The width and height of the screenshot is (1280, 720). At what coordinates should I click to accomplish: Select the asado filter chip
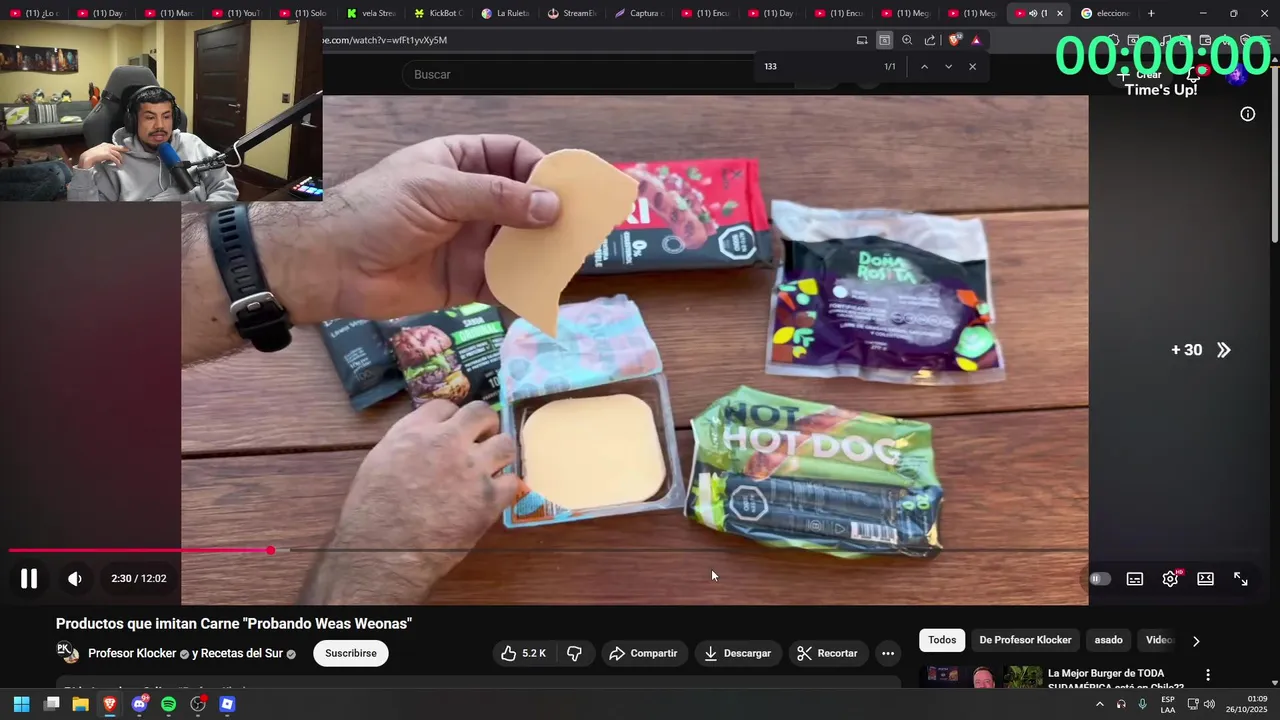coord(1108,640)
